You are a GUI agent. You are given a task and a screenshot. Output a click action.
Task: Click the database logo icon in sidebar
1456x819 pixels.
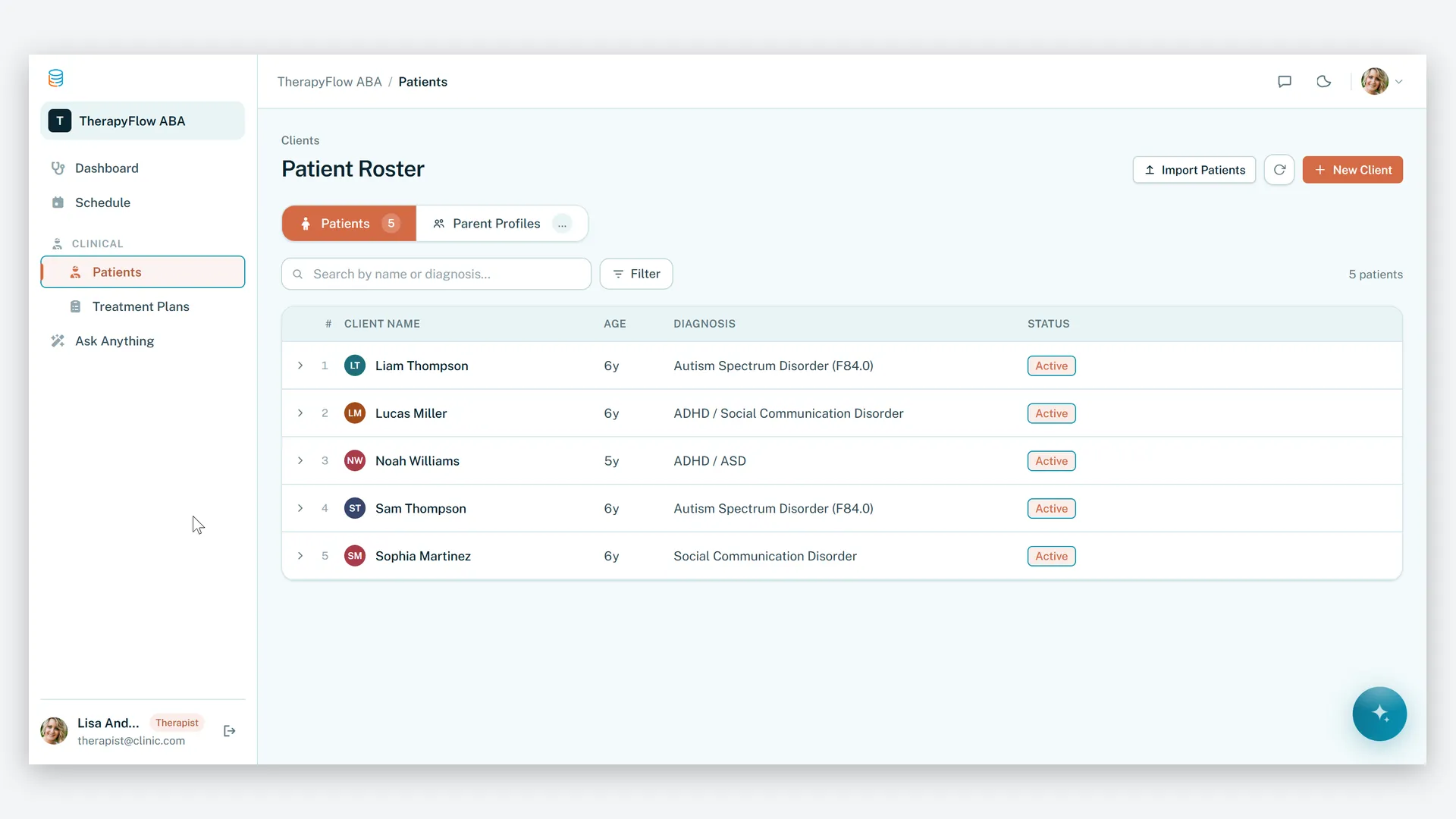[x=56, y=78]
